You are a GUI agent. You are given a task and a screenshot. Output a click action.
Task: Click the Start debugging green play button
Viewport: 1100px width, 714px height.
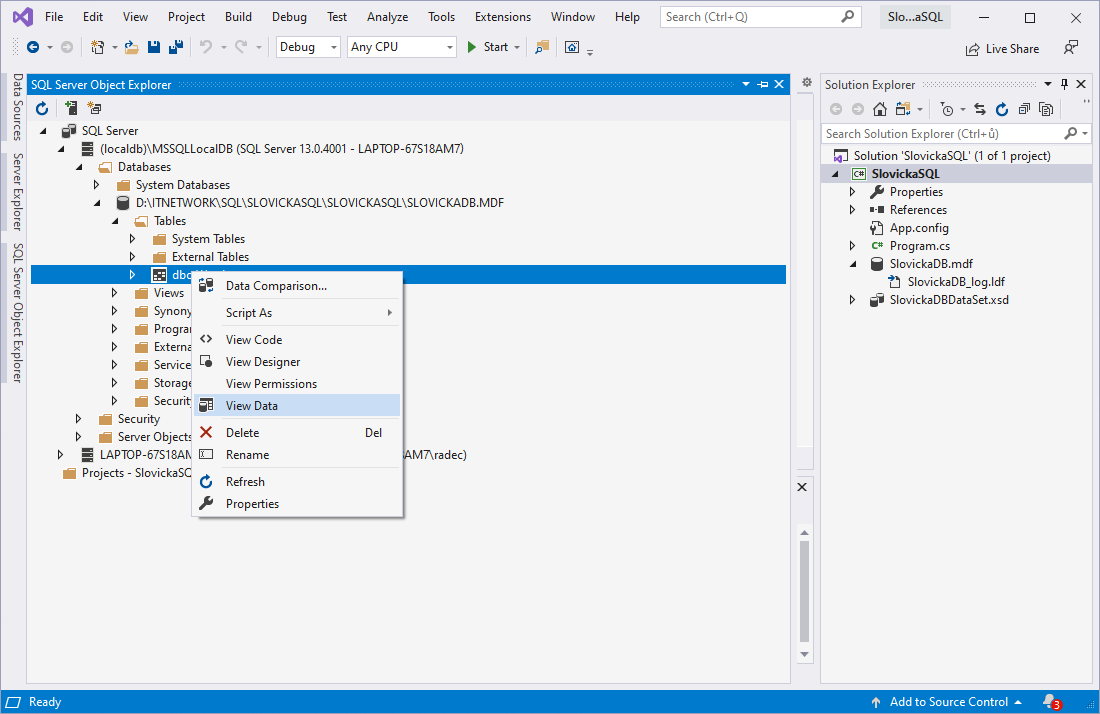point(471,47)
